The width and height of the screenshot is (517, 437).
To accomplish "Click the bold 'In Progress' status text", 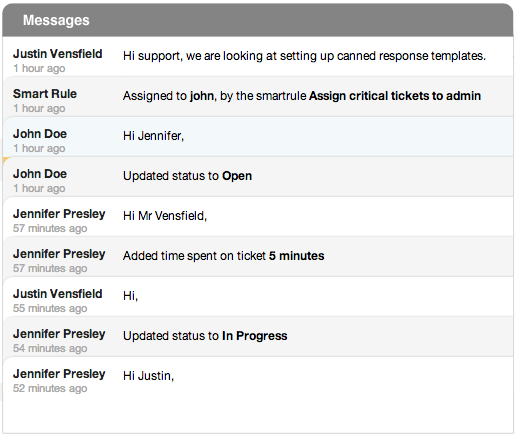I will (x=255, y=336).
